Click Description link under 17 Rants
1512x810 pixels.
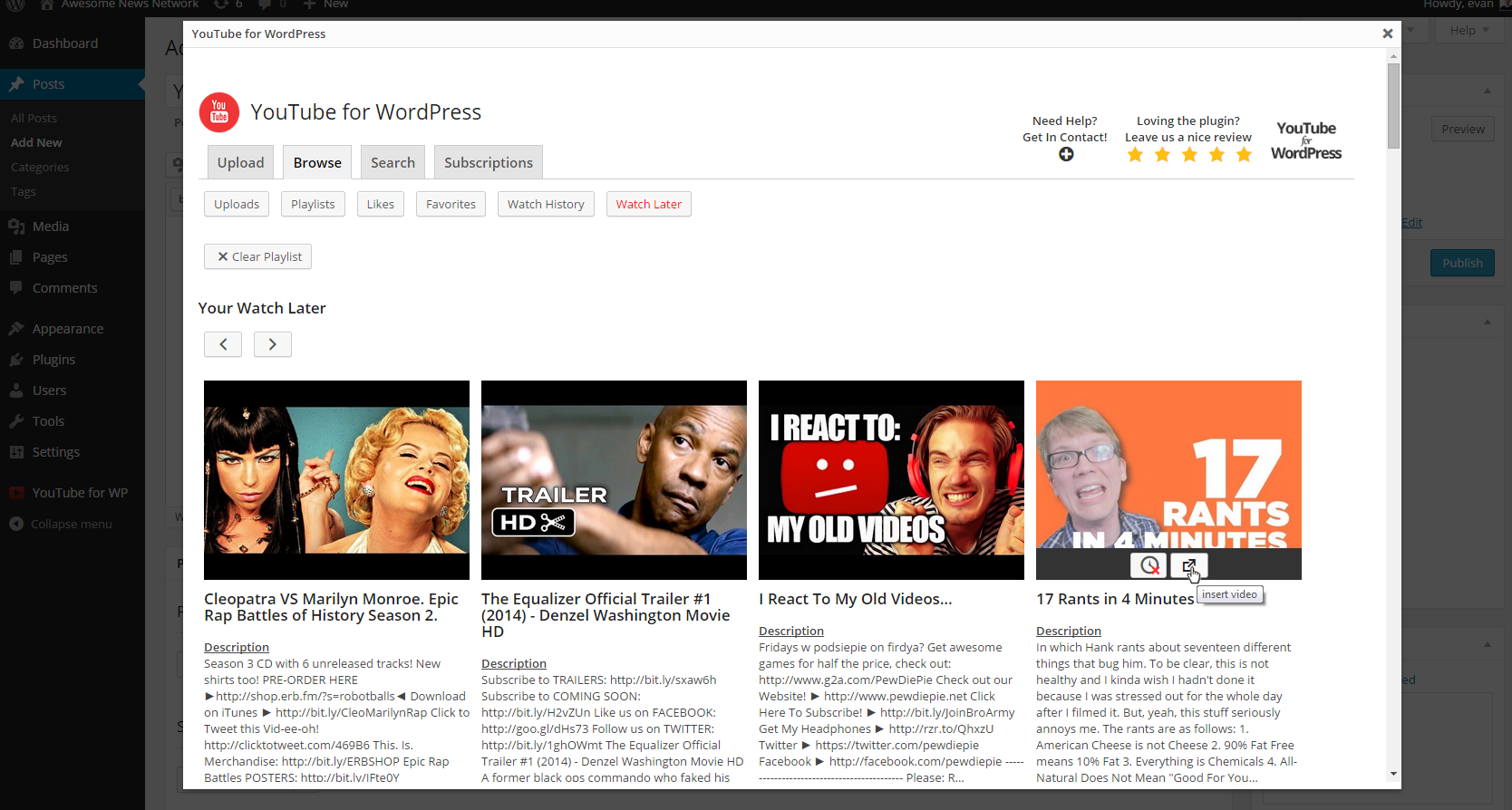(x=1069, y=631)
